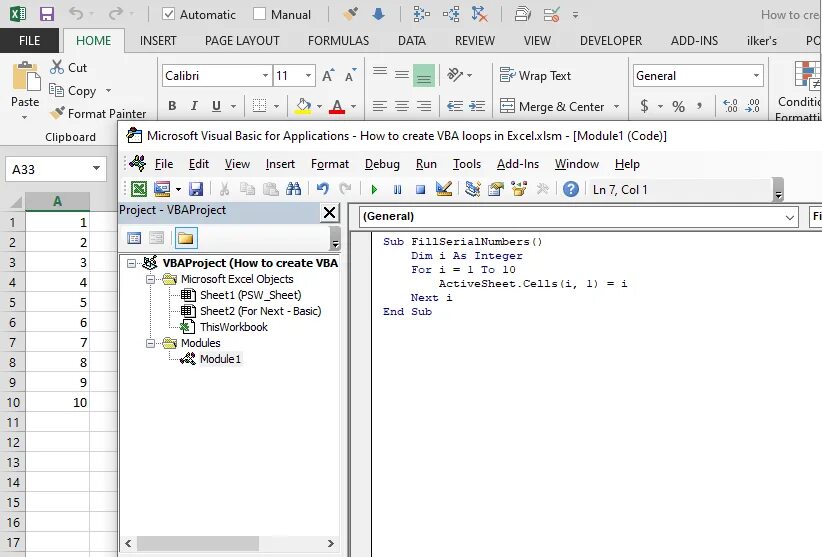The width and height of the screenshot is (822, 557).
Task: Open the Merge & Center dropdown arrow
Action: pos(616,106)
